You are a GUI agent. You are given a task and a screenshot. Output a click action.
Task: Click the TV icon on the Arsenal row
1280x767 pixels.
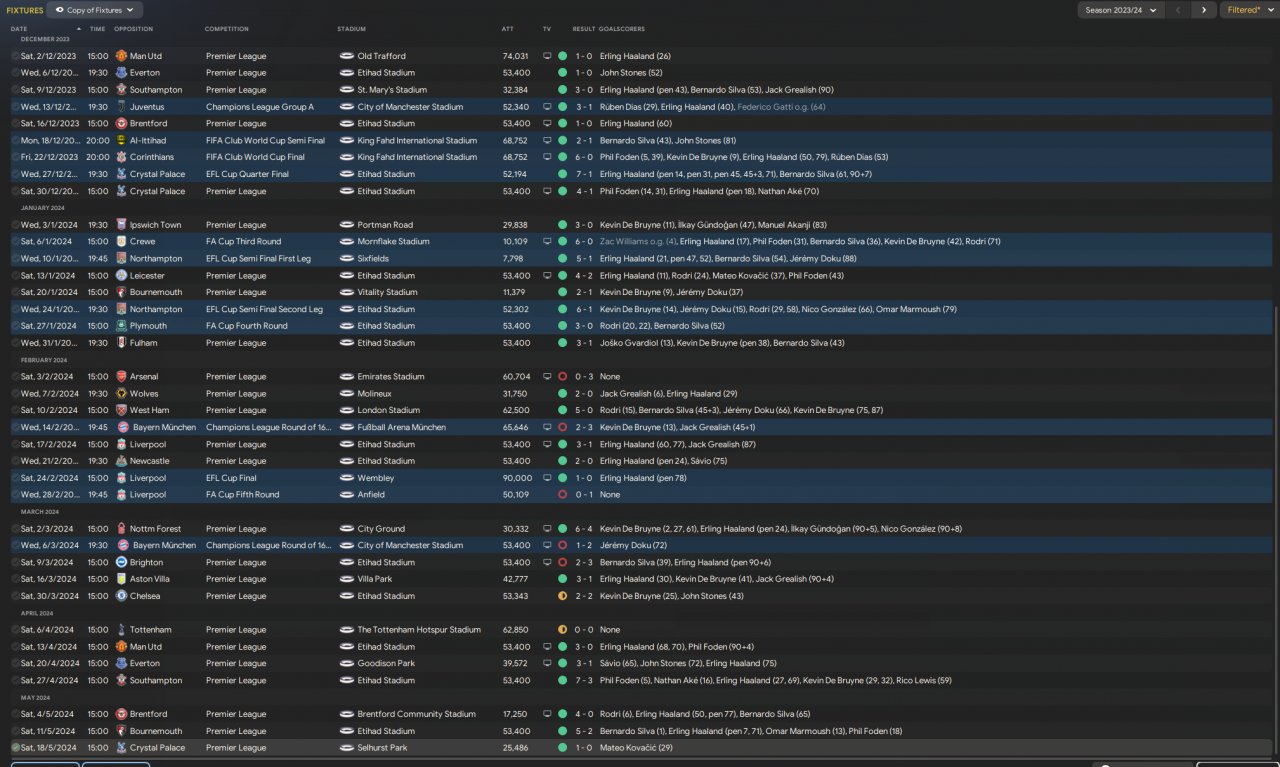coord(547,377)
